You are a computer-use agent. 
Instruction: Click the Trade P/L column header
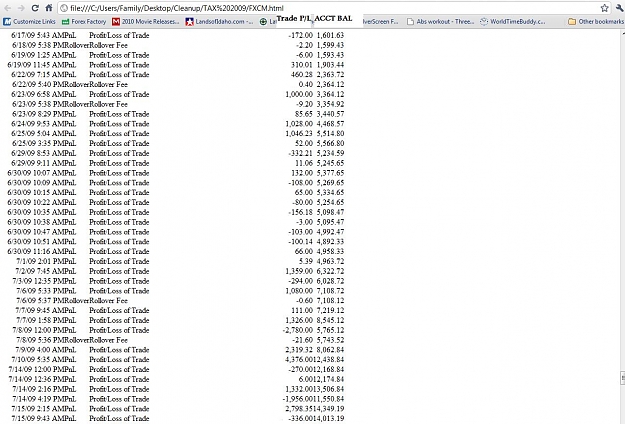(x=294, y=18)
